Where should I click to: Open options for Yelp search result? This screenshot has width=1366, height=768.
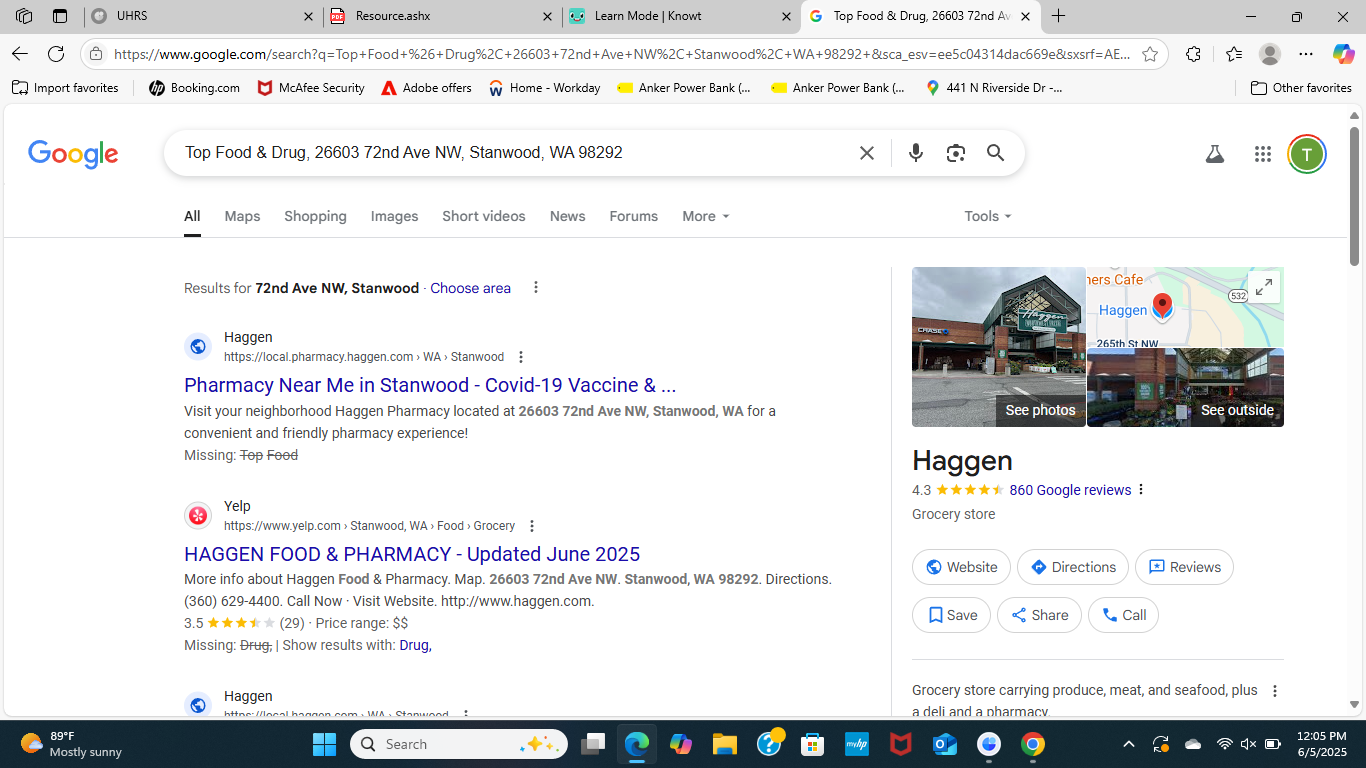(x=532, y=526)
